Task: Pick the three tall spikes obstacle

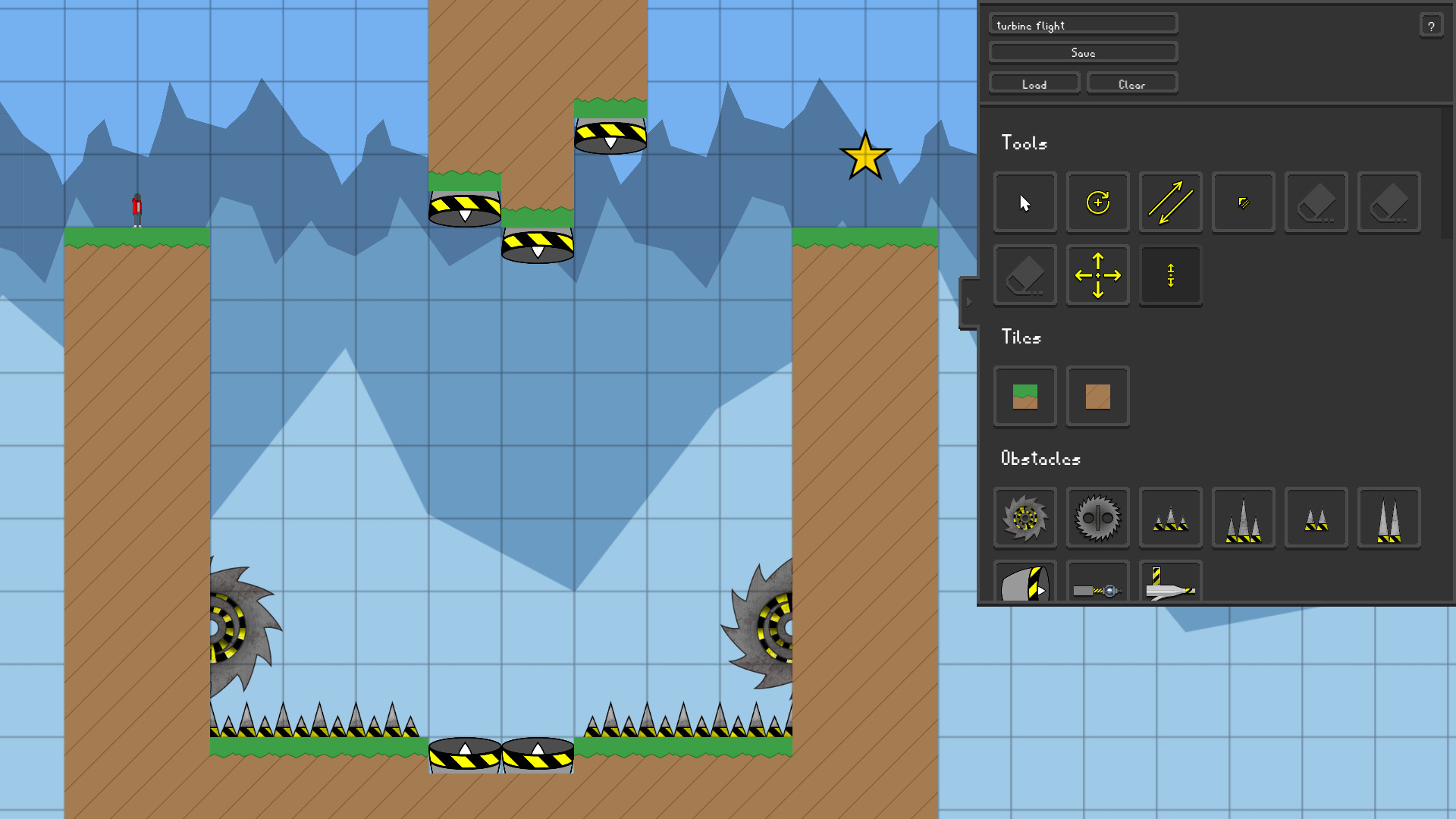Action: pyautogui.click(x=1243, y=518)
